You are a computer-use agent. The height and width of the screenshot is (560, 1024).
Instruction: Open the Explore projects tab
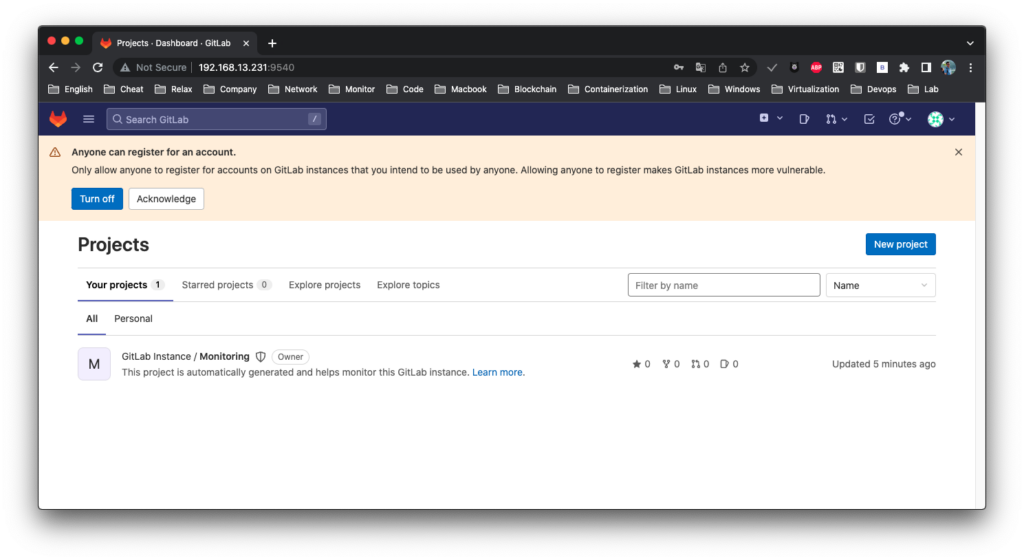[324, 285]
